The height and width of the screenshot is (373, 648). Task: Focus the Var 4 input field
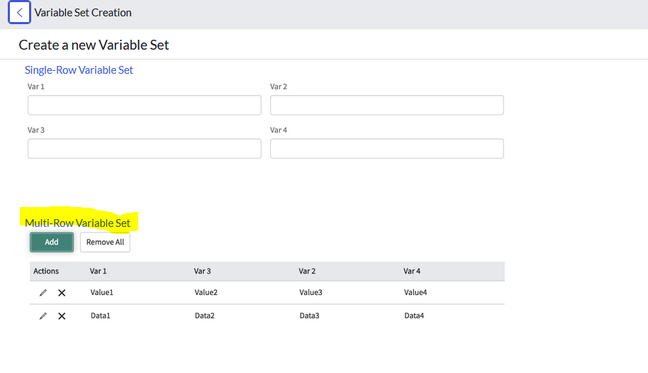(387, 149)
